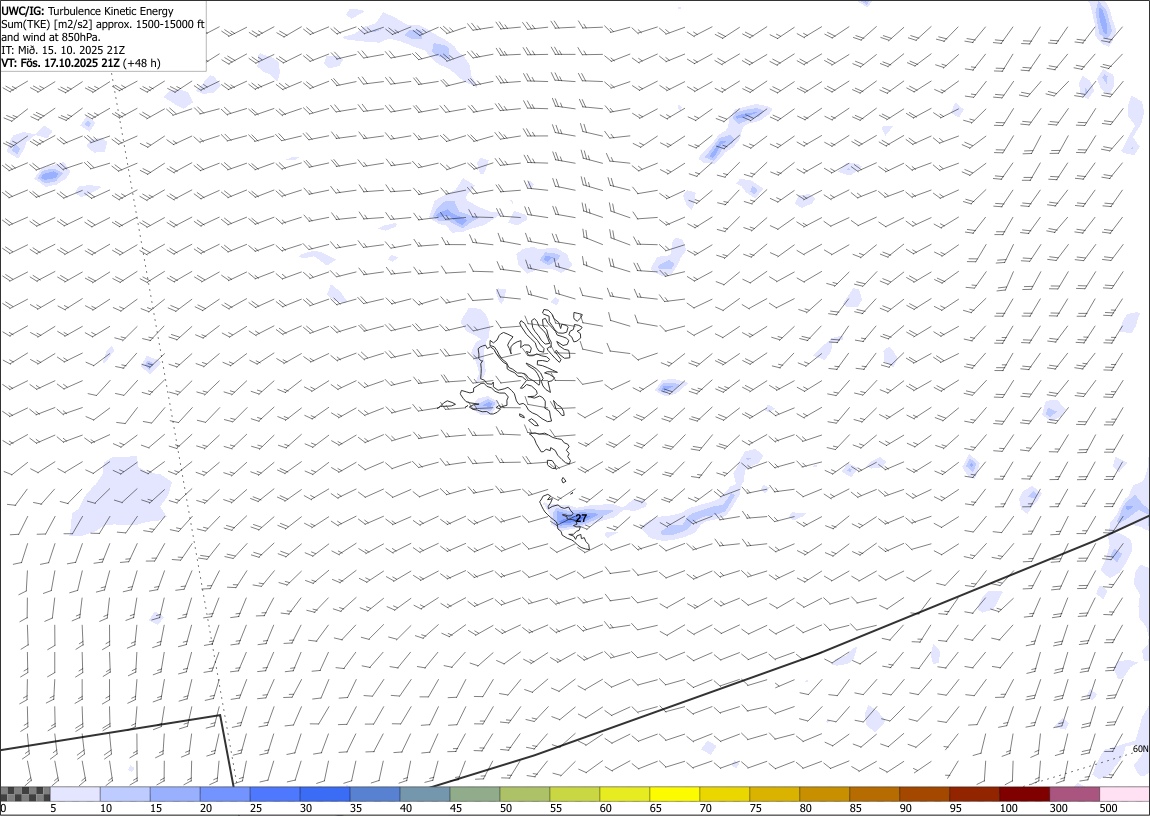Screen dimensions: 1150x816
Task: Click the legend scale label '65'
Action: 655,808
